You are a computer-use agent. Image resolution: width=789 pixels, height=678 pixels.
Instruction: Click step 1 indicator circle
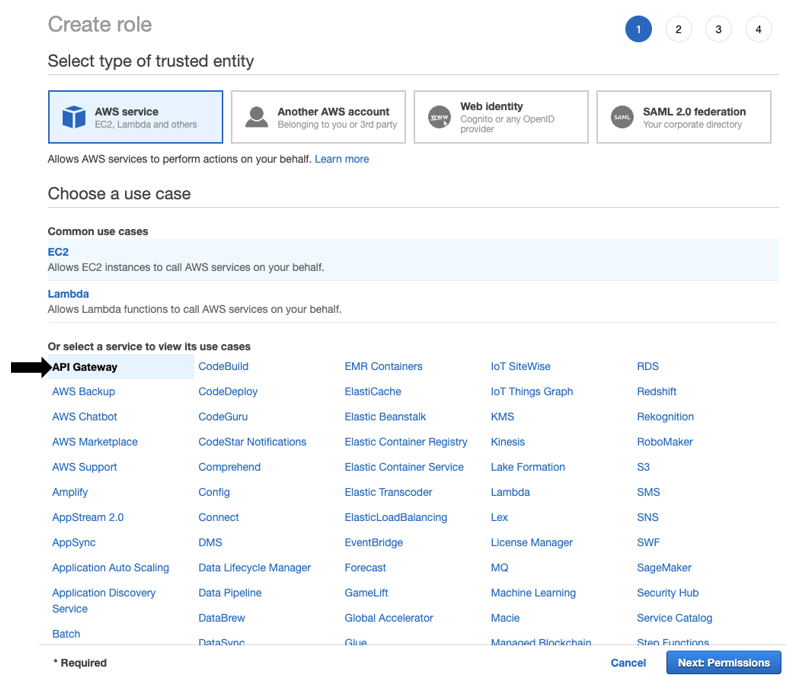tap(639, 29)
